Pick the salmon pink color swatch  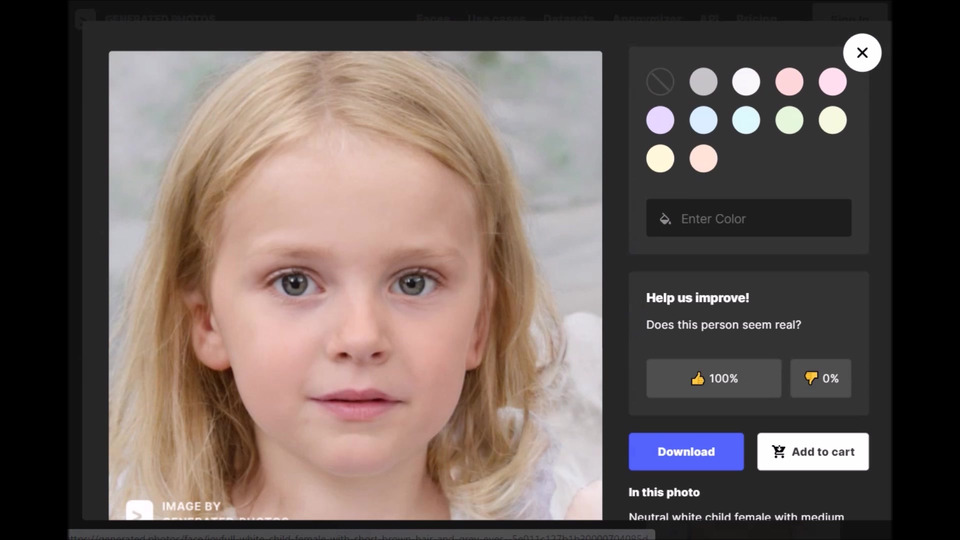coord(789,81)
